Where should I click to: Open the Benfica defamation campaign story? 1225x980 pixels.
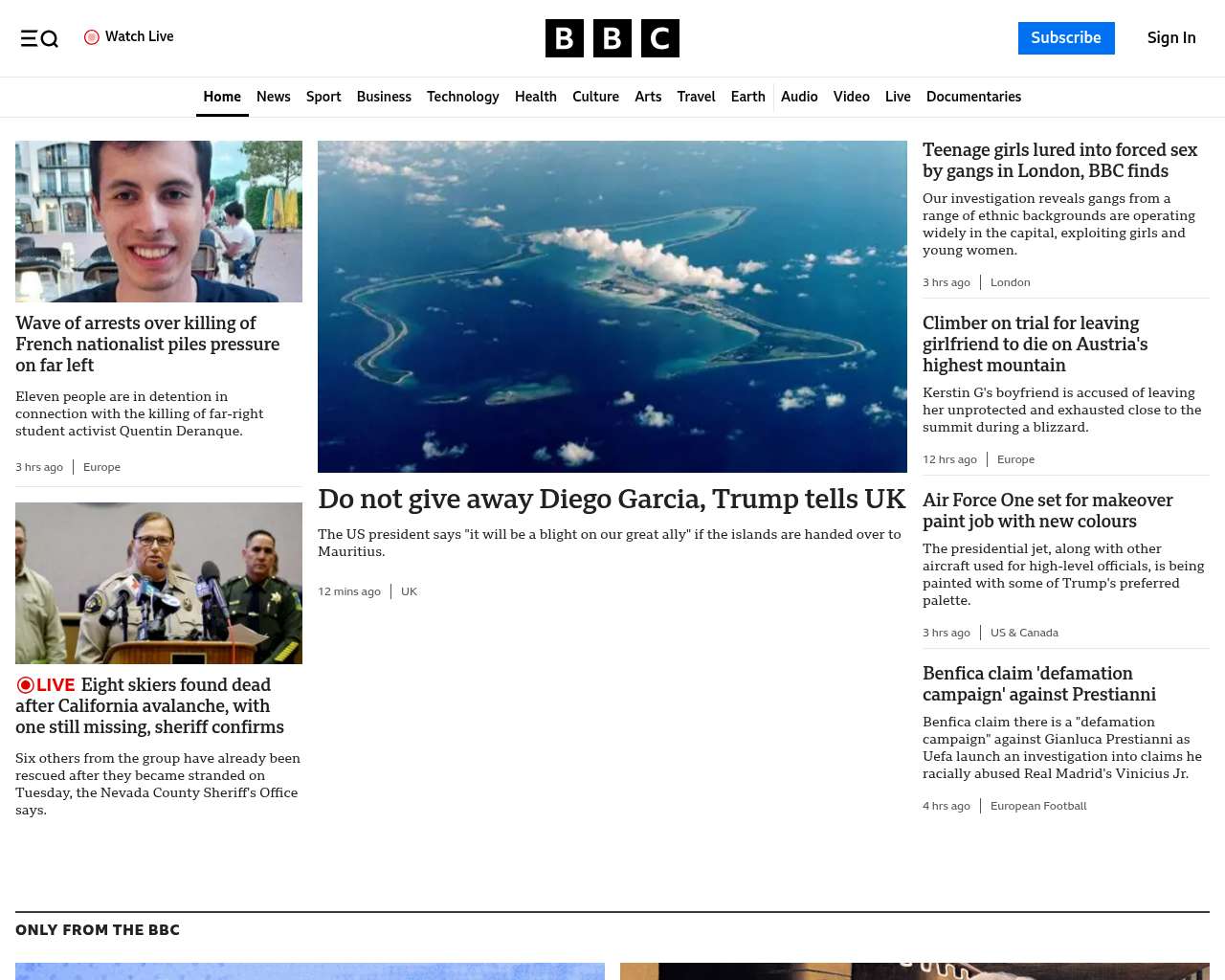click(1038, 684)
